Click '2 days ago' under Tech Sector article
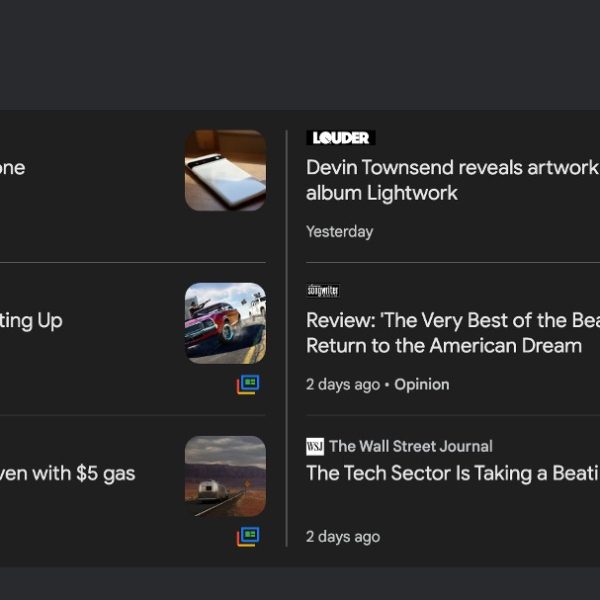Screen dimensions: 600x600 pos(343,537)
